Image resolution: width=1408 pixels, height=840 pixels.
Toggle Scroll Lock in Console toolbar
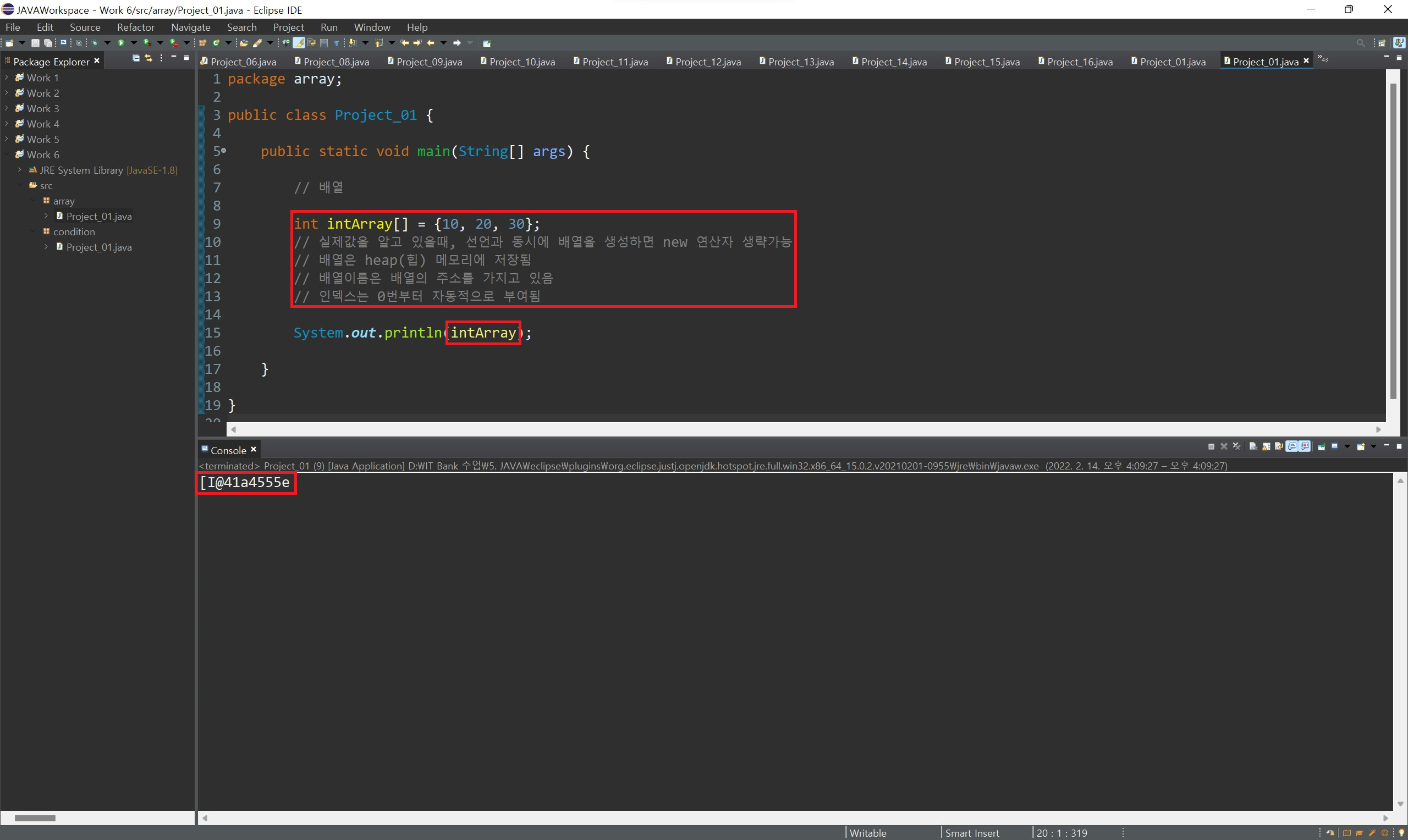pyautogui.click(x=1266, y=446)
